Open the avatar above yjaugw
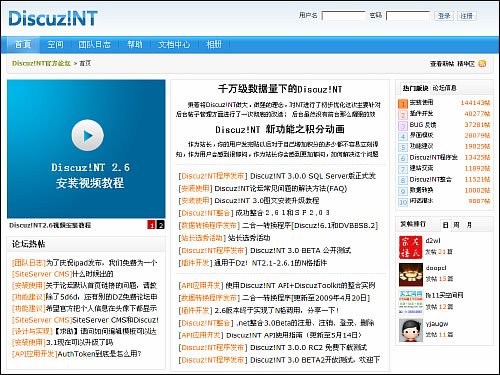 [x=410, y=302]
